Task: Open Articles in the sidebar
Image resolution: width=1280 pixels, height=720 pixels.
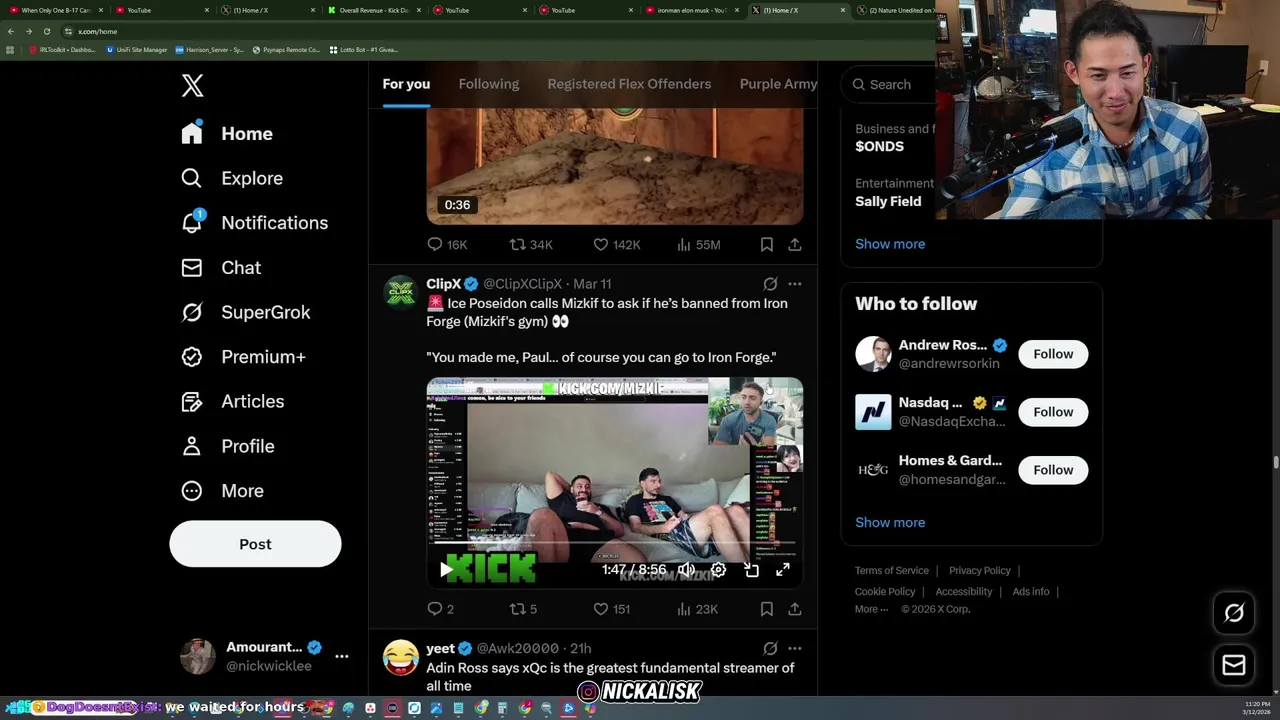Action: click(x=233, y=401)
